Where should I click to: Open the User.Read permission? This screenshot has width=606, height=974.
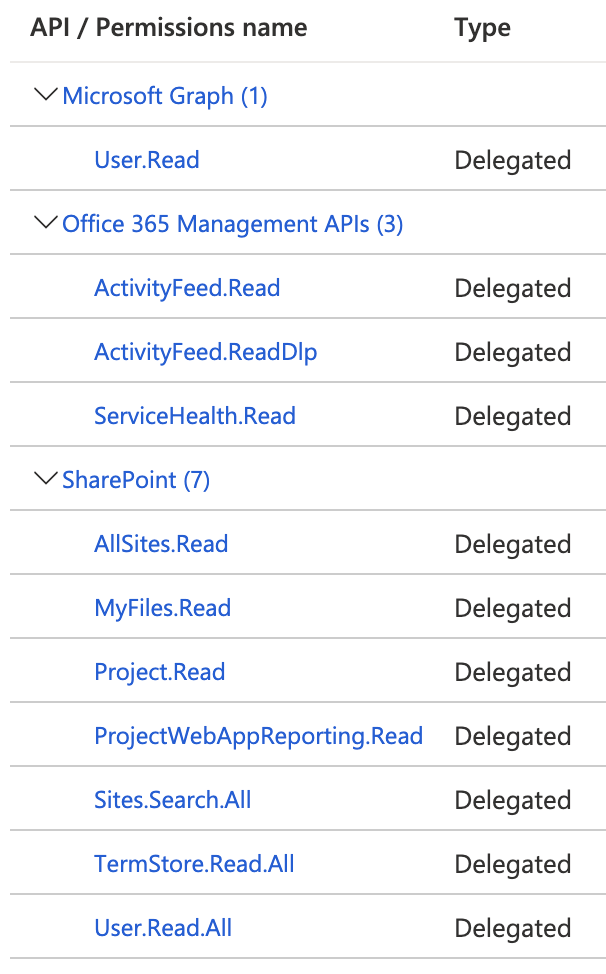[x=147, y=160]
